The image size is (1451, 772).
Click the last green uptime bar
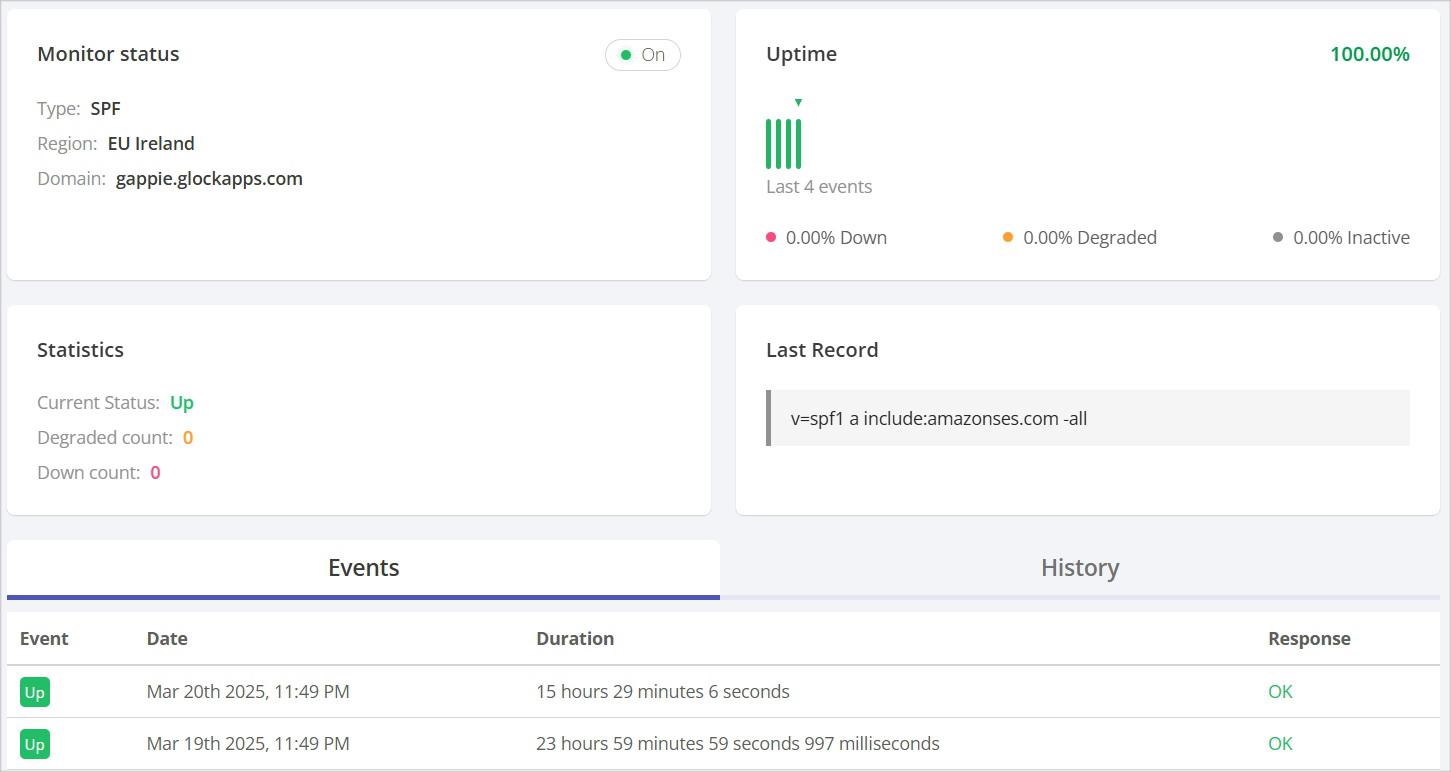798,144
